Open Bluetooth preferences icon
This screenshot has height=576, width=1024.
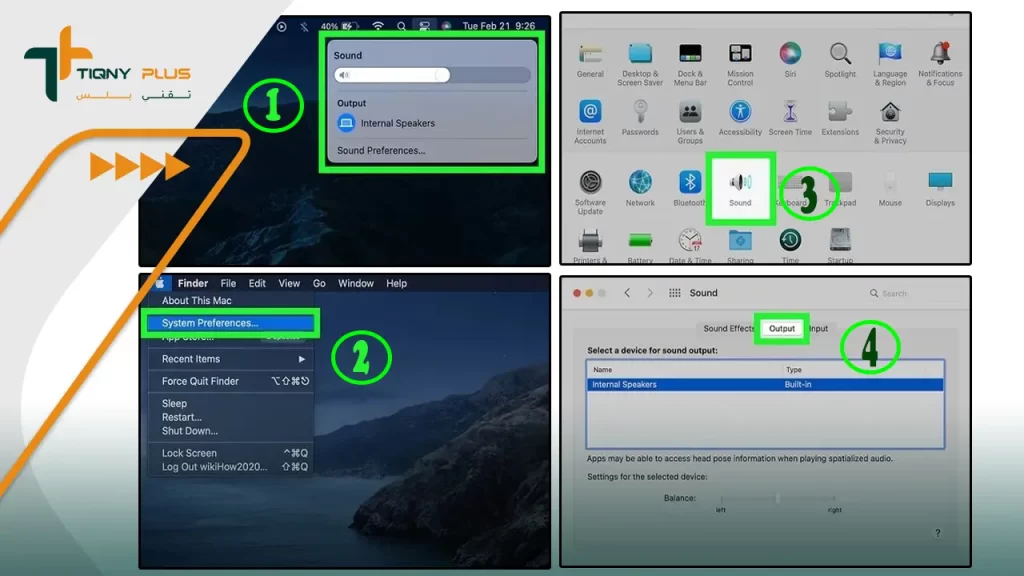(x=690, y=182)
